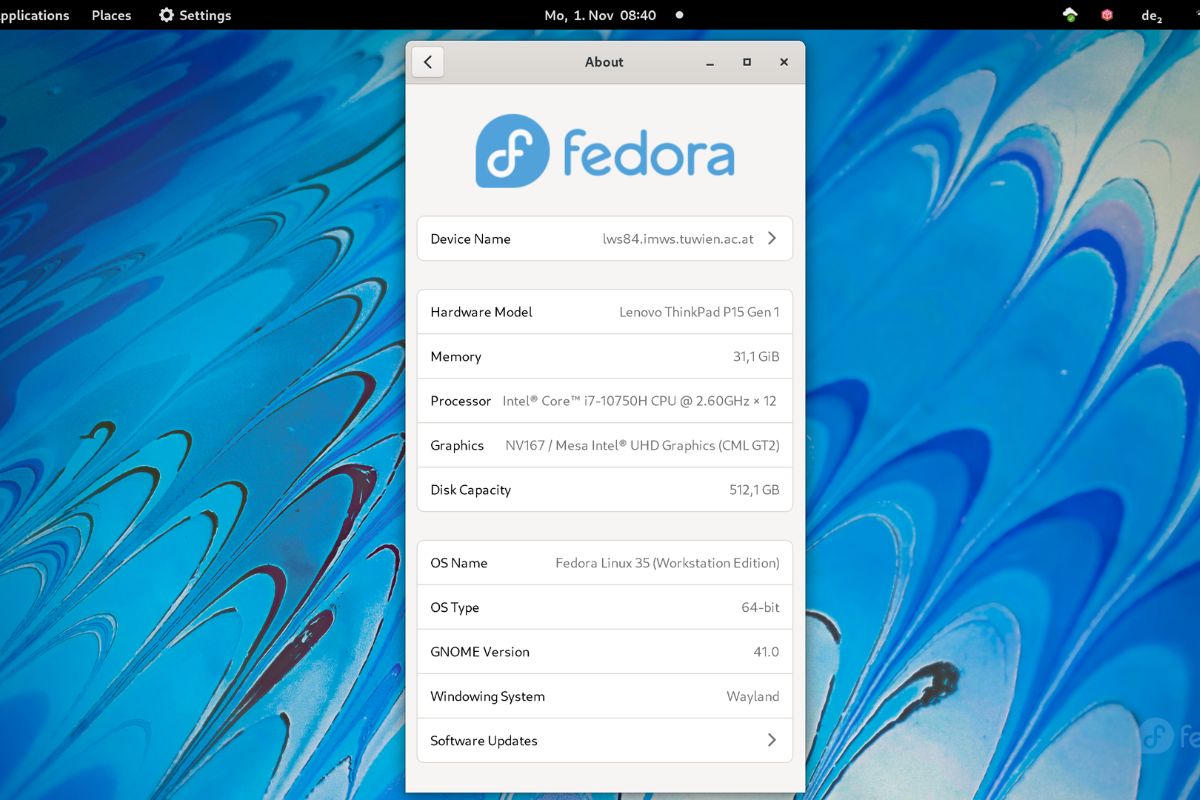Click the 31,1 GiB memory value
1200x800 pixels.
756,357
